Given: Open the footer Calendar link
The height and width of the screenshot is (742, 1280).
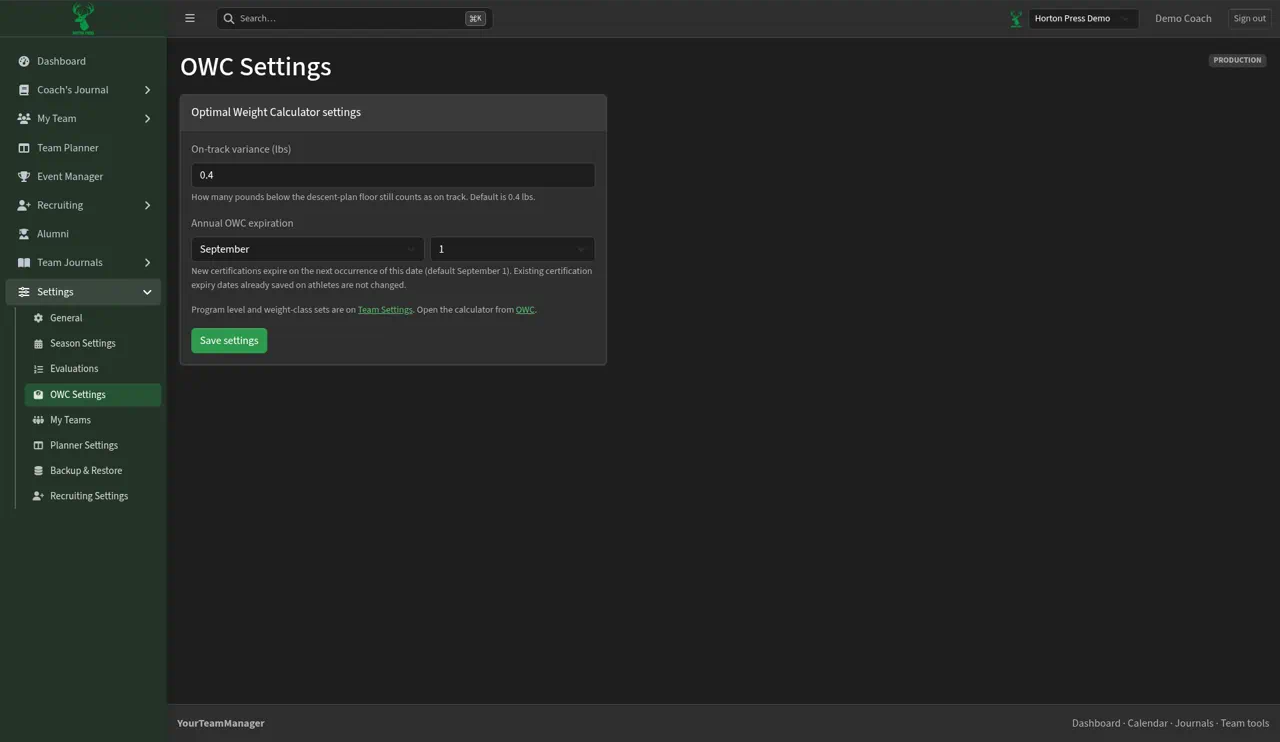Looking at the screenshot, I should 1147,723.
